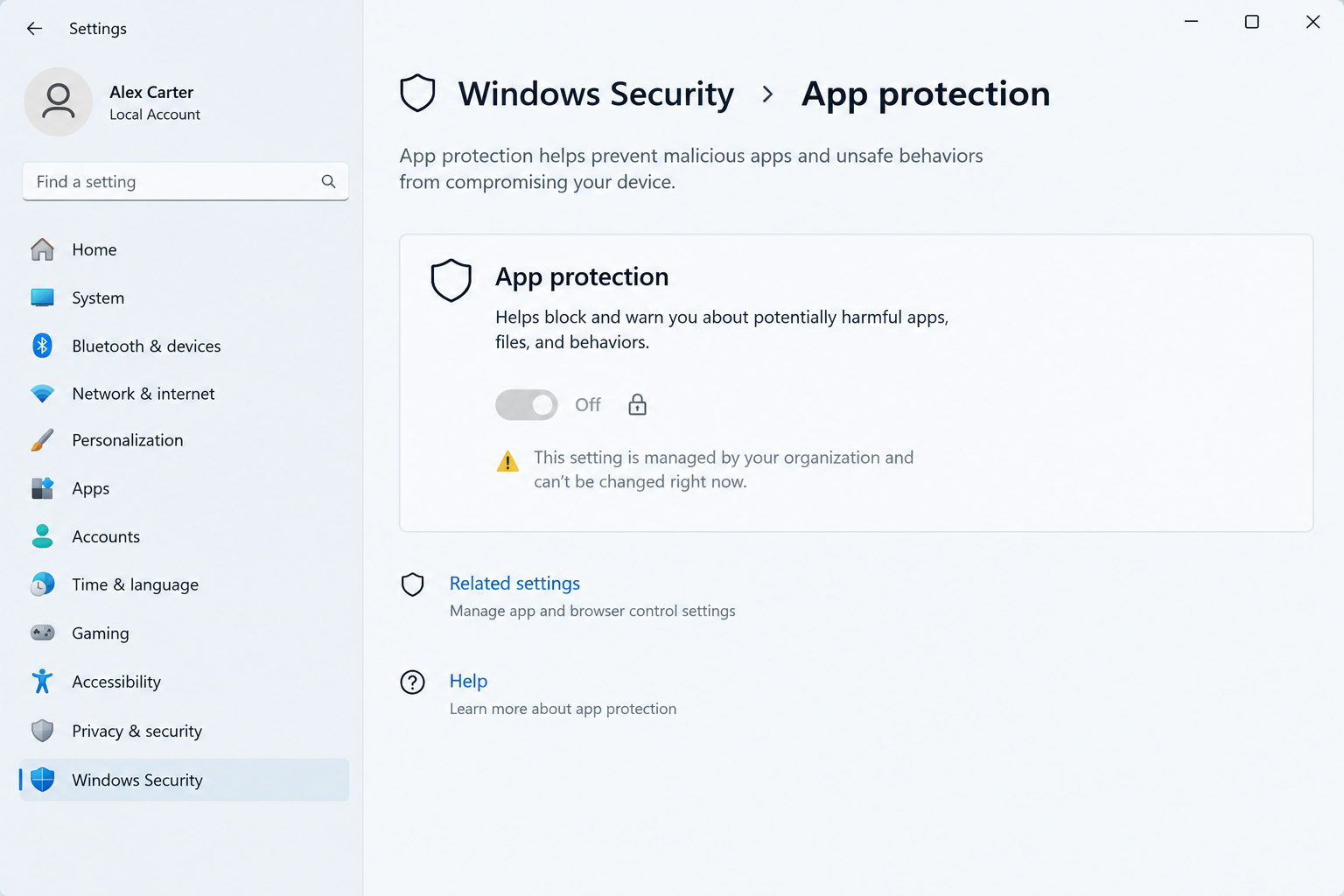Click the Accessibility figure icon
1344x896 pixels.
(42, 682)
